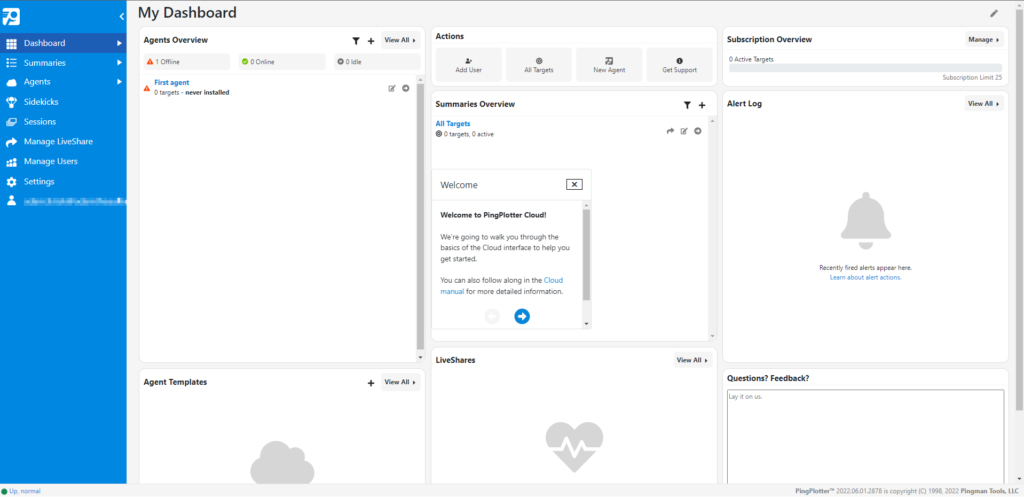1024x497 pixels.
Task: Open Manage in Subscription Overview
Action: tap(984, 39)
